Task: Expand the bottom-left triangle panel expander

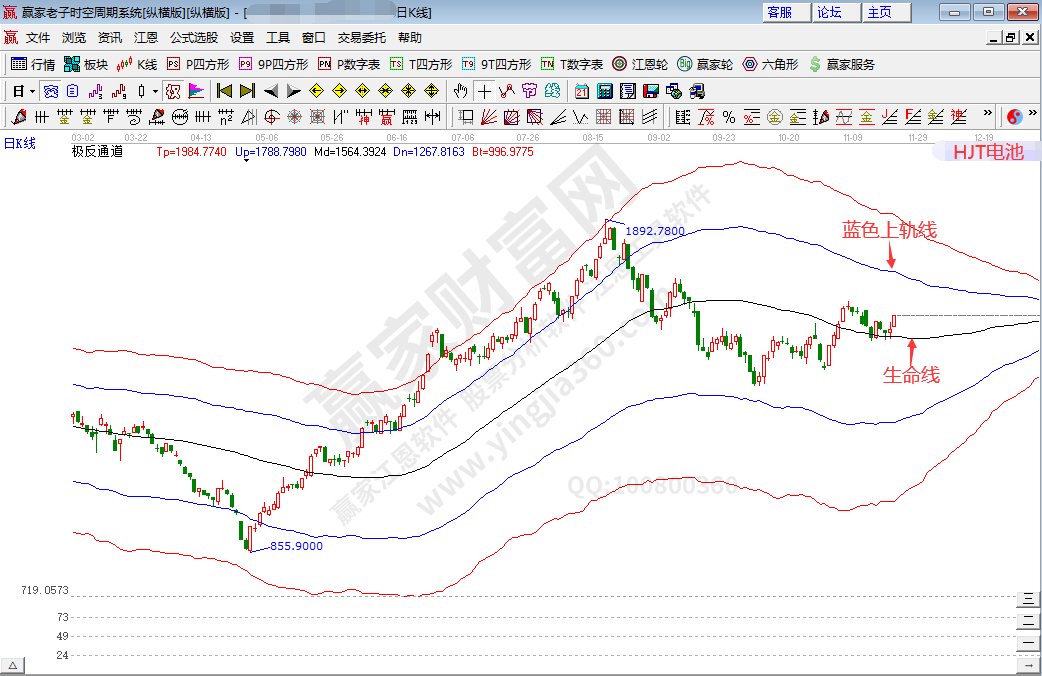Action: pos(14,665)
